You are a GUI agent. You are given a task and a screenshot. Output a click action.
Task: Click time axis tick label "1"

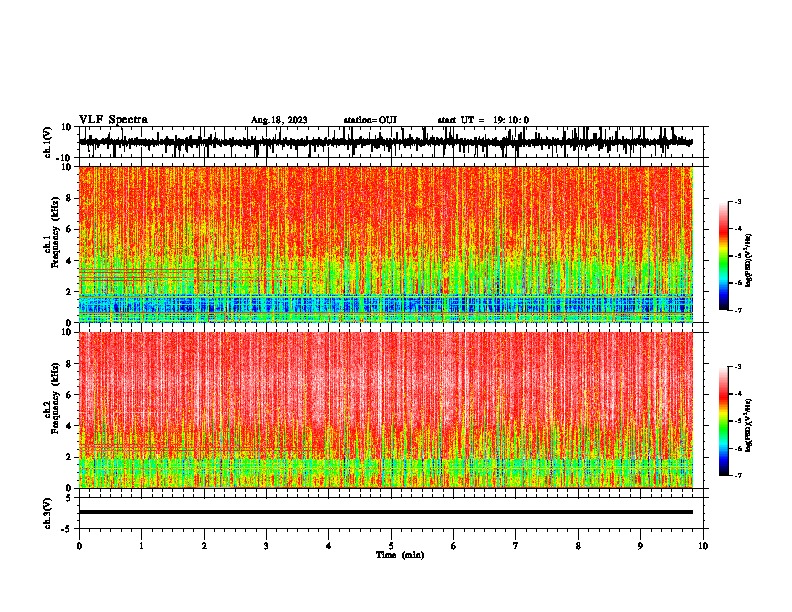coord(141,546)
